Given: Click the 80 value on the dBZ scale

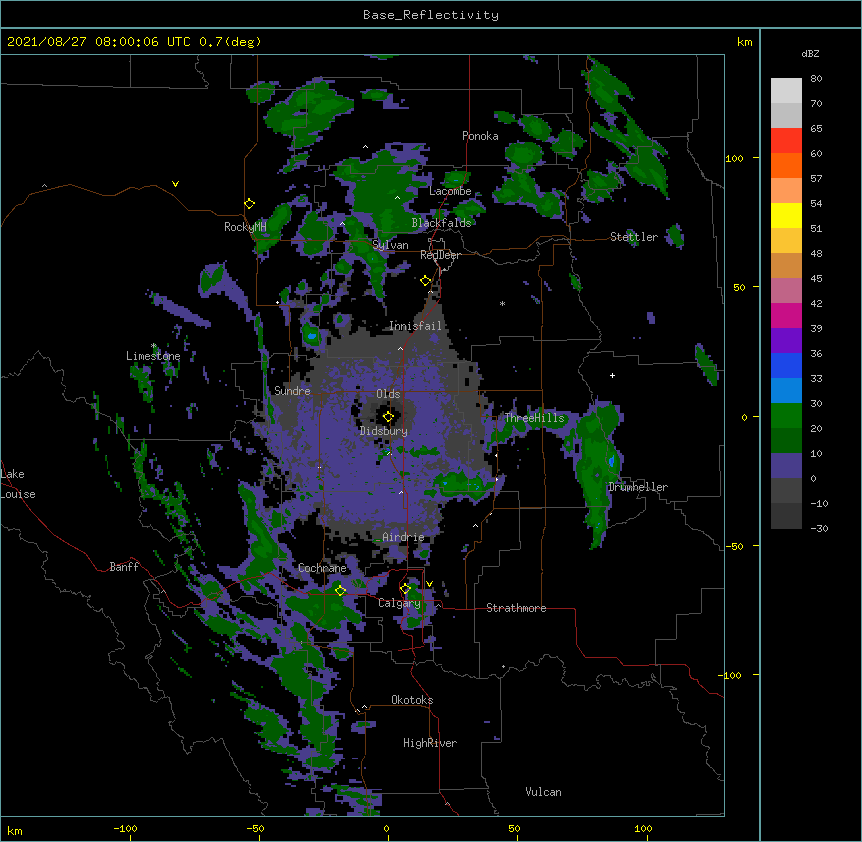Looking at the screenshot, I should click(816, 79).
